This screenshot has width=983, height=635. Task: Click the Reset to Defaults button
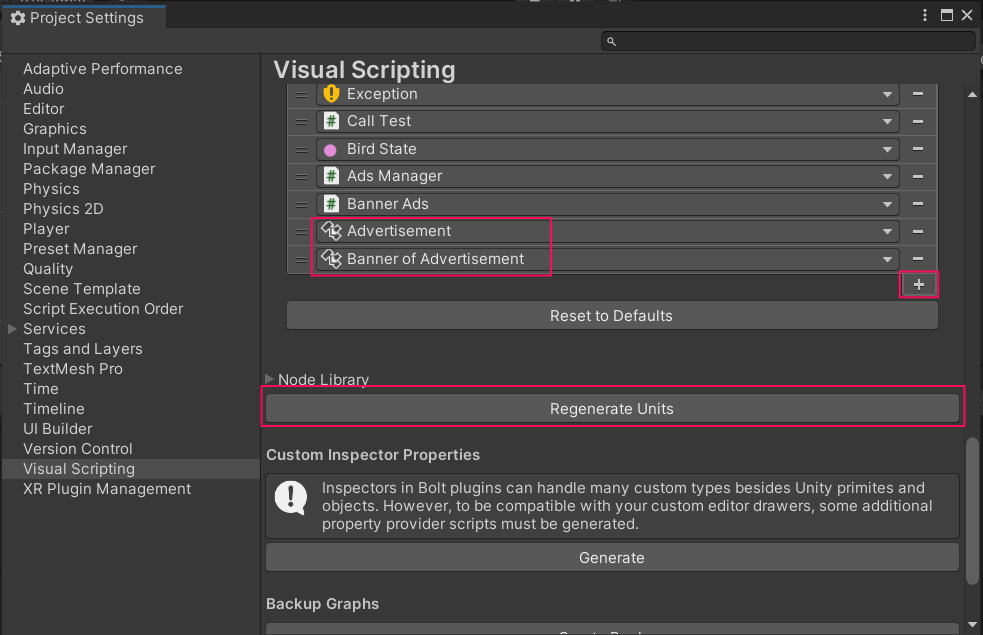pyautogui.click(x=611, y=316)
